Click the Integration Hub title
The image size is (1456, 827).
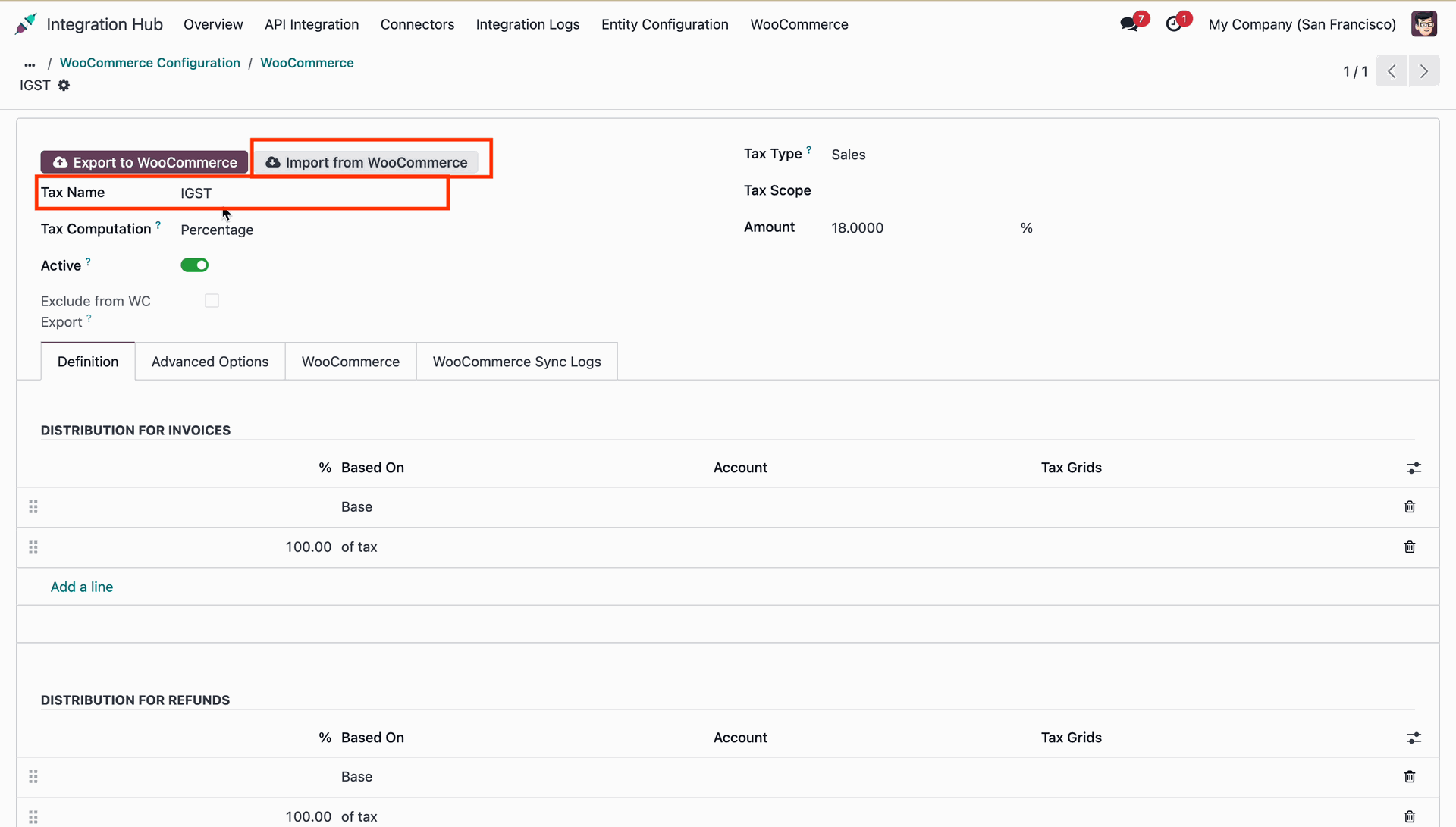105,24
